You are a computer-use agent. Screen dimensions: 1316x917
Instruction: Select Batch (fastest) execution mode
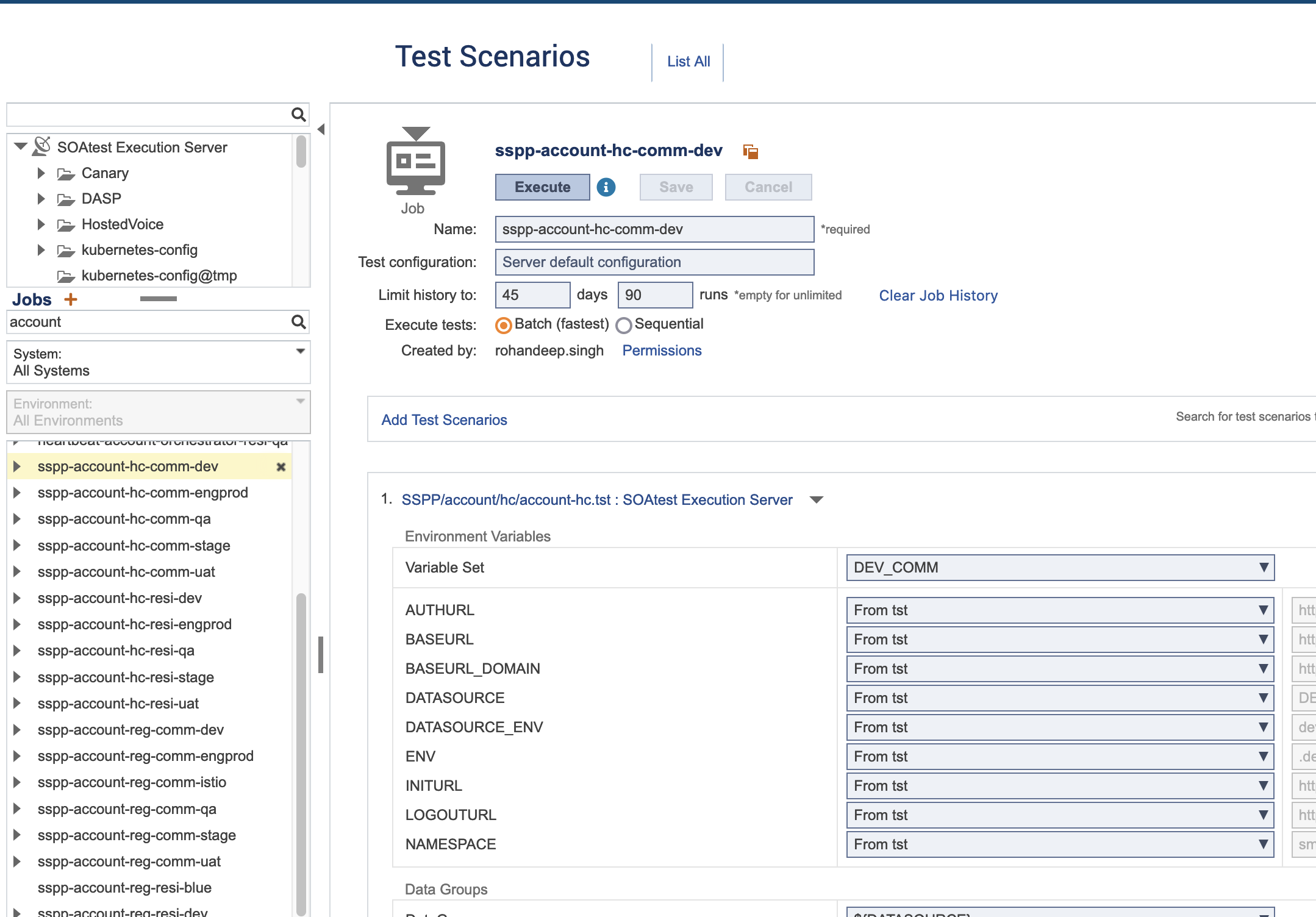click(x=502, y=326)
